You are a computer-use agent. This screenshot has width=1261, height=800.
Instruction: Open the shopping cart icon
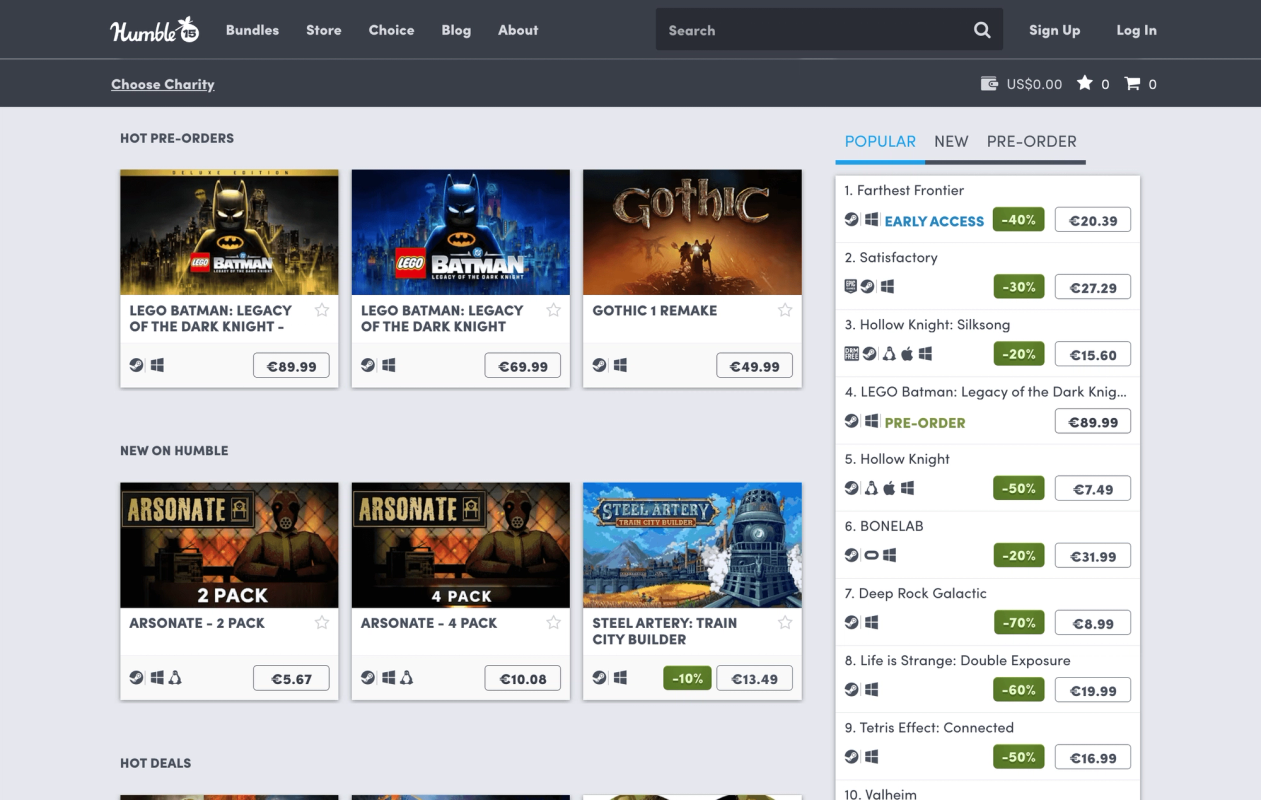click(1132, 84)
